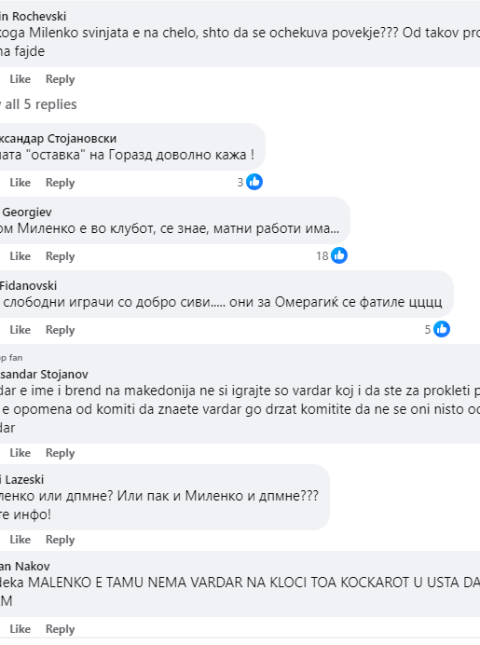The height and width of the screenshot is (645, 480).
Task: Like Стојановски's comment about Горазд
Action: 20,182
